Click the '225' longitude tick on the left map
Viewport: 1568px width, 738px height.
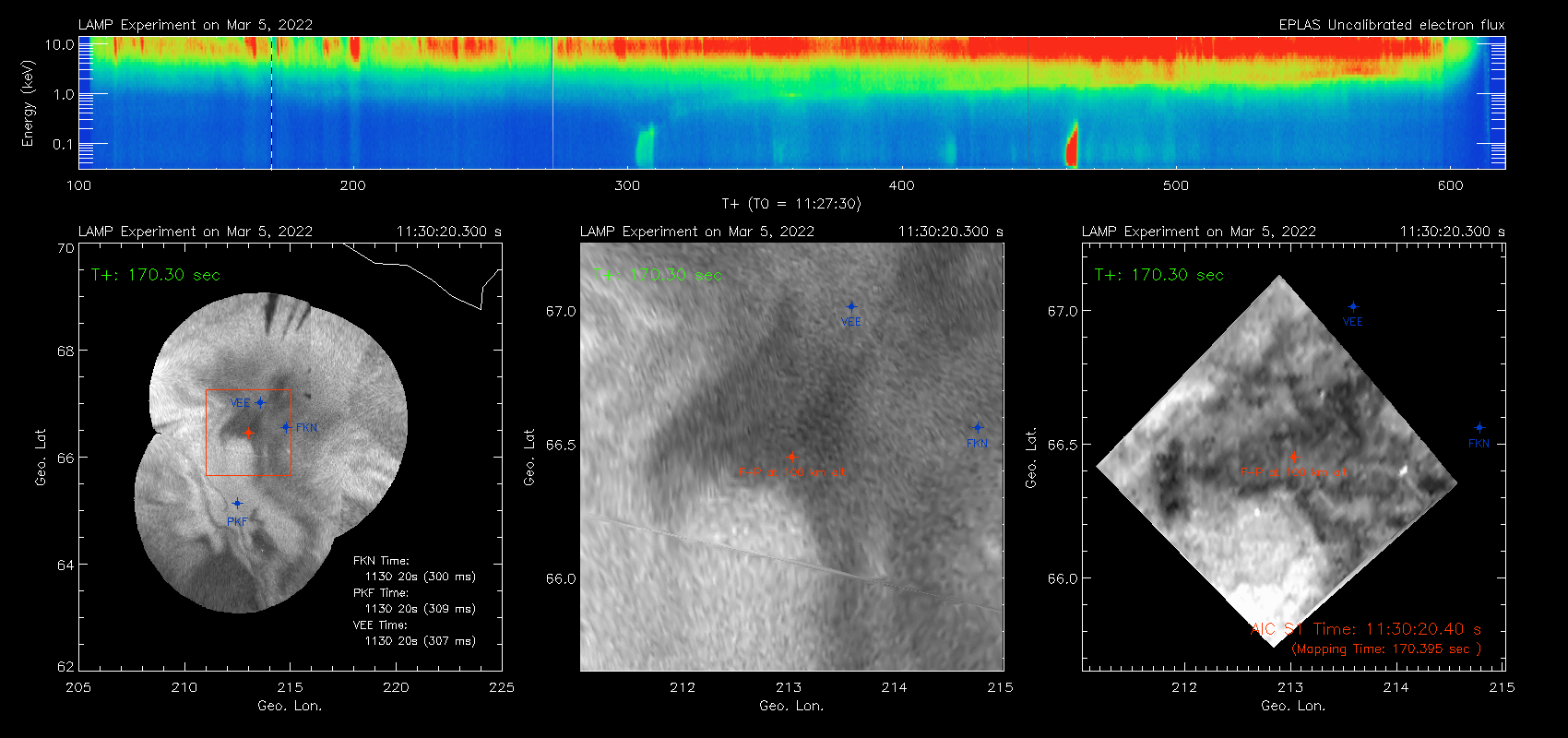(502, 687)
